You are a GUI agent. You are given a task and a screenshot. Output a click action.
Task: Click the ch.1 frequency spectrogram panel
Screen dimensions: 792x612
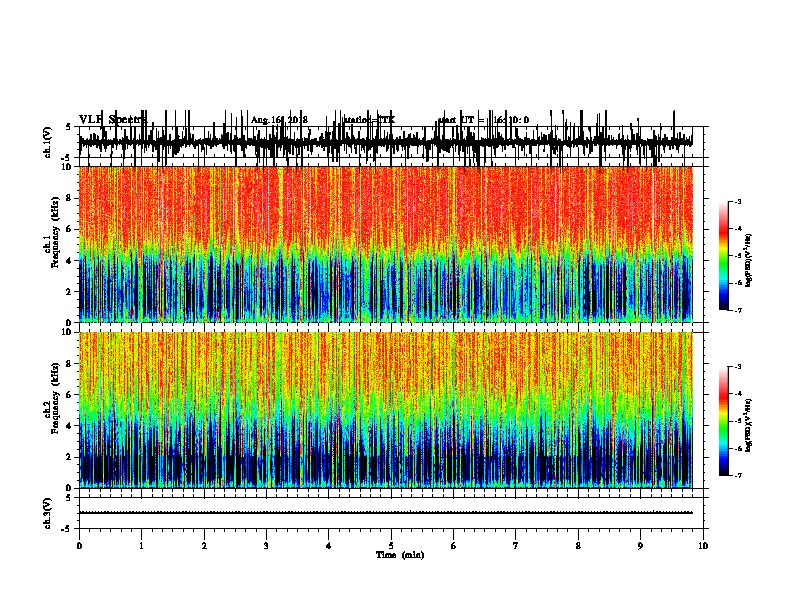pyautogui.click(x=386, y=244)
